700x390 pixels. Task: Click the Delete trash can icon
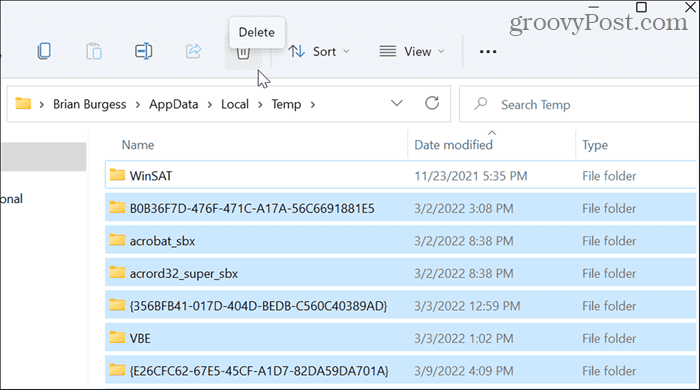(x=243, y=54)
